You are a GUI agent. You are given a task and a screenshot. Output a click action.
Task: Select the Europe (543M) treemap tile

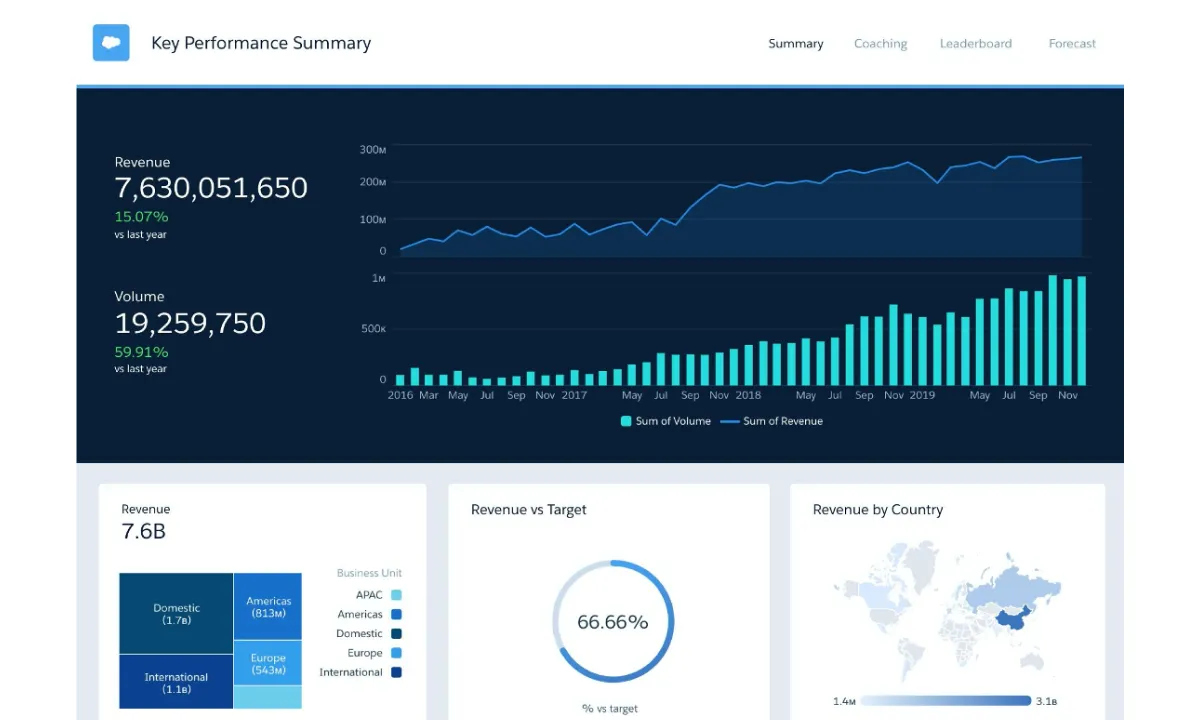[x=268, y=663]
